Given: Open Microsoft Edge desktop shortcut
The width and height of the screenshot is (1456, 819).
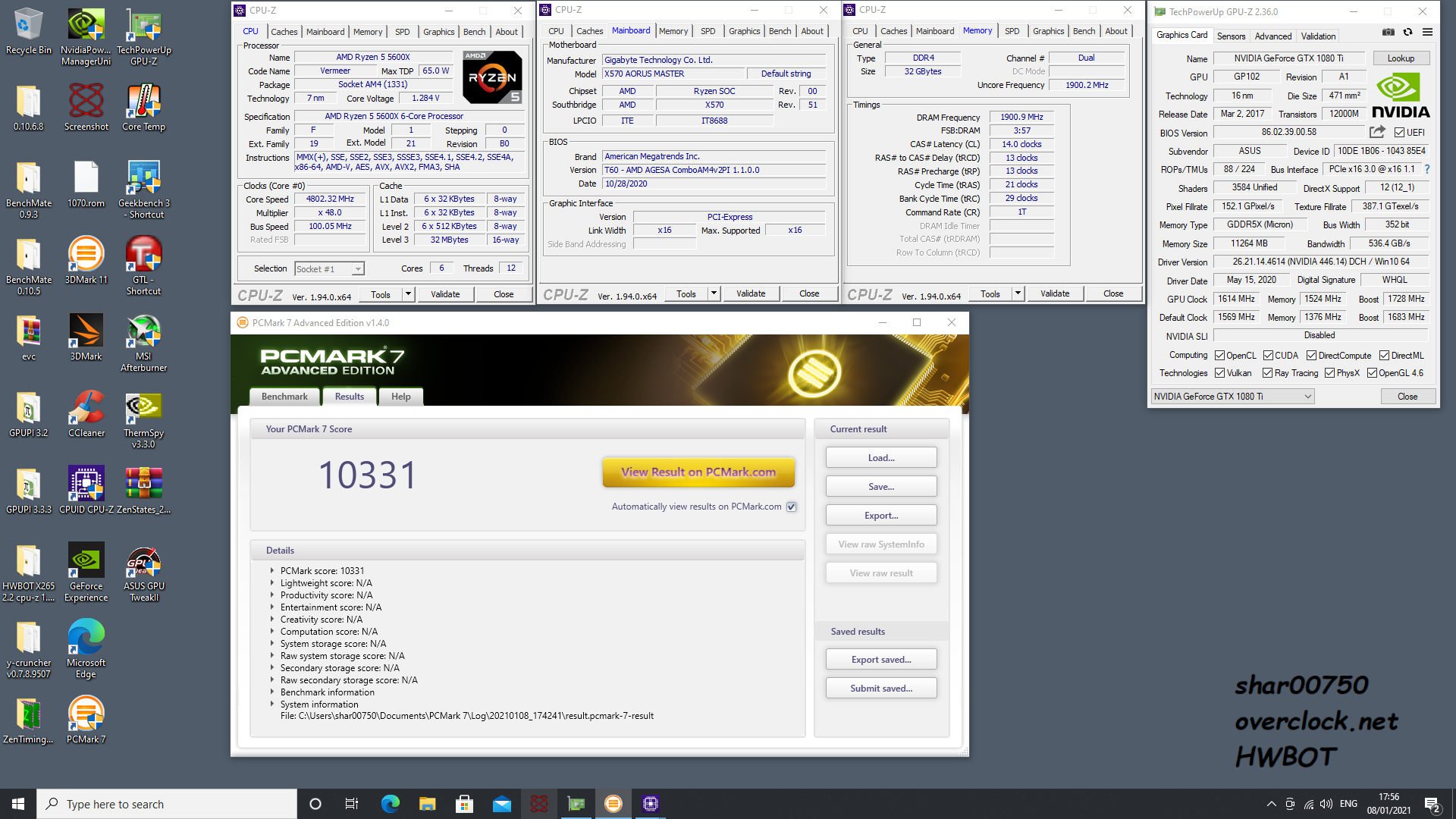Looking at the screenshot, I should [x=86, y=649].
